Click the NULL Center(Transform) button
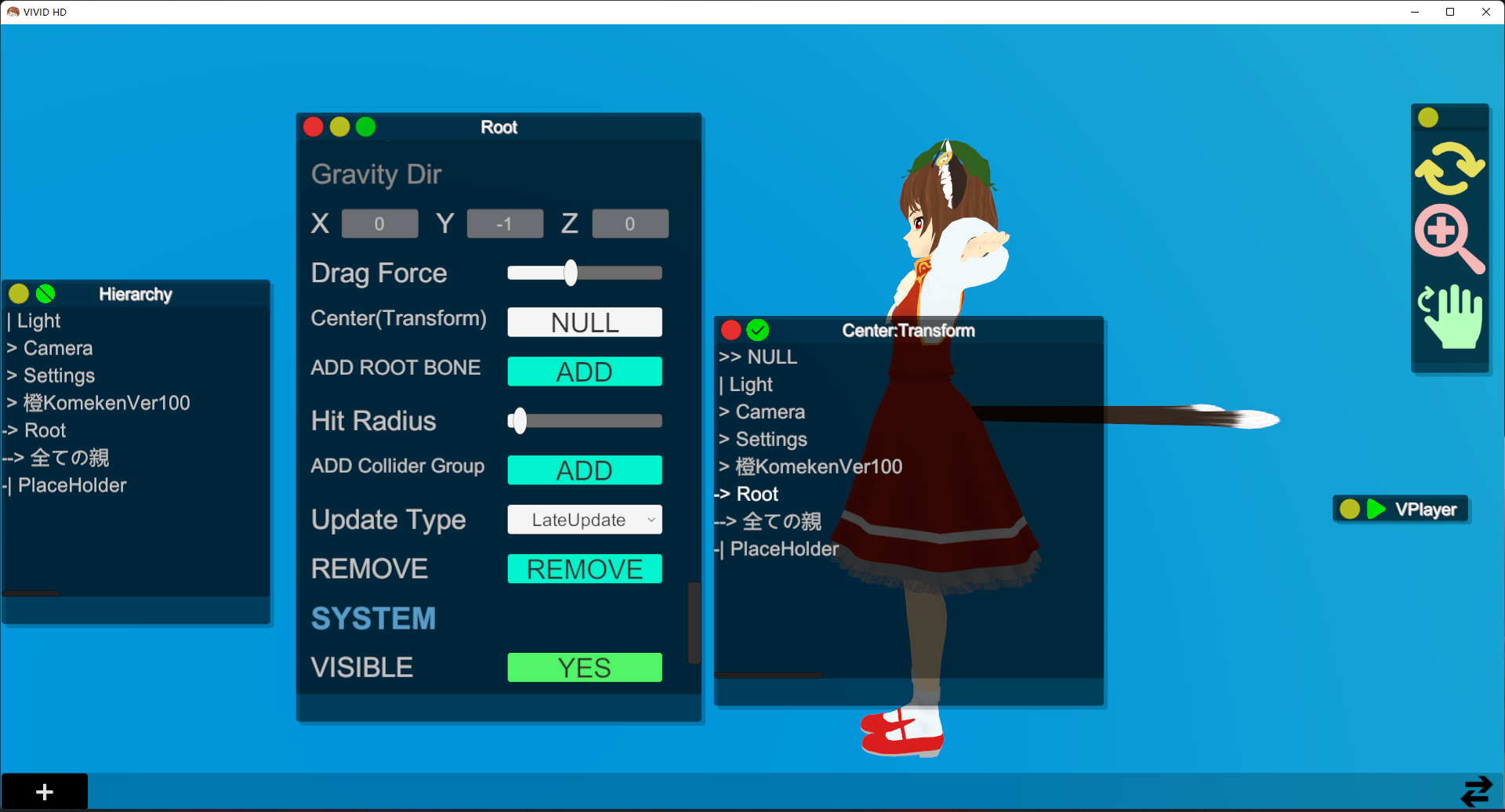 [x=585, y=322]
